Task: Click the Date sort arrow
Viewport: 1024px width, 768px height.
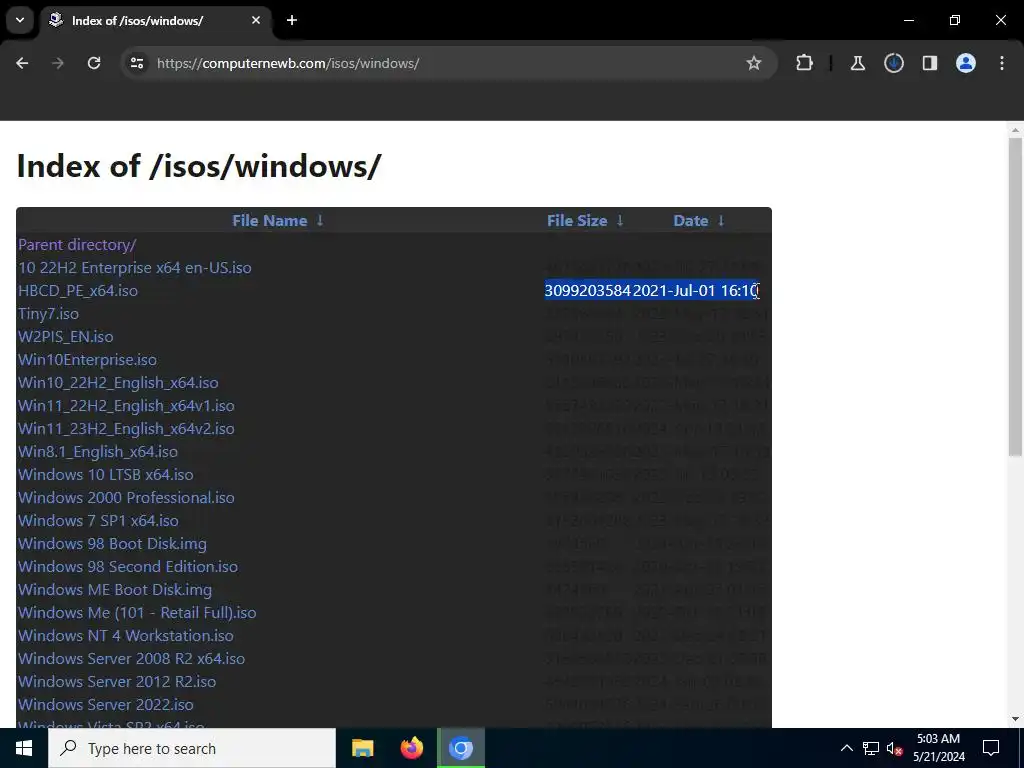Action: [x=721, y=221]
